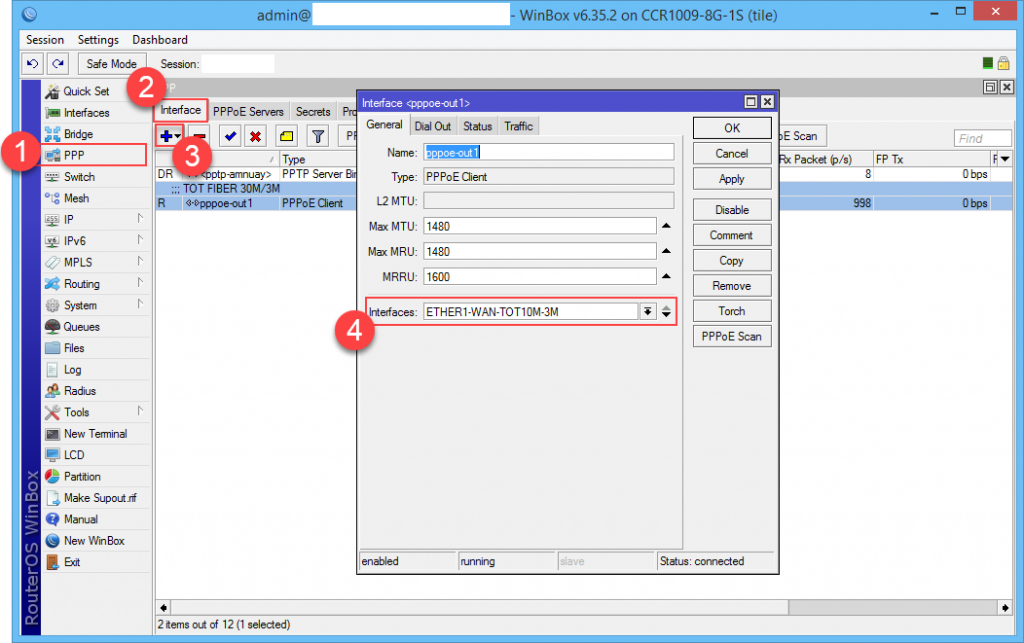Expand the IPv6 submenu
Screen dimensions: 1024x643
pos(140,241)
